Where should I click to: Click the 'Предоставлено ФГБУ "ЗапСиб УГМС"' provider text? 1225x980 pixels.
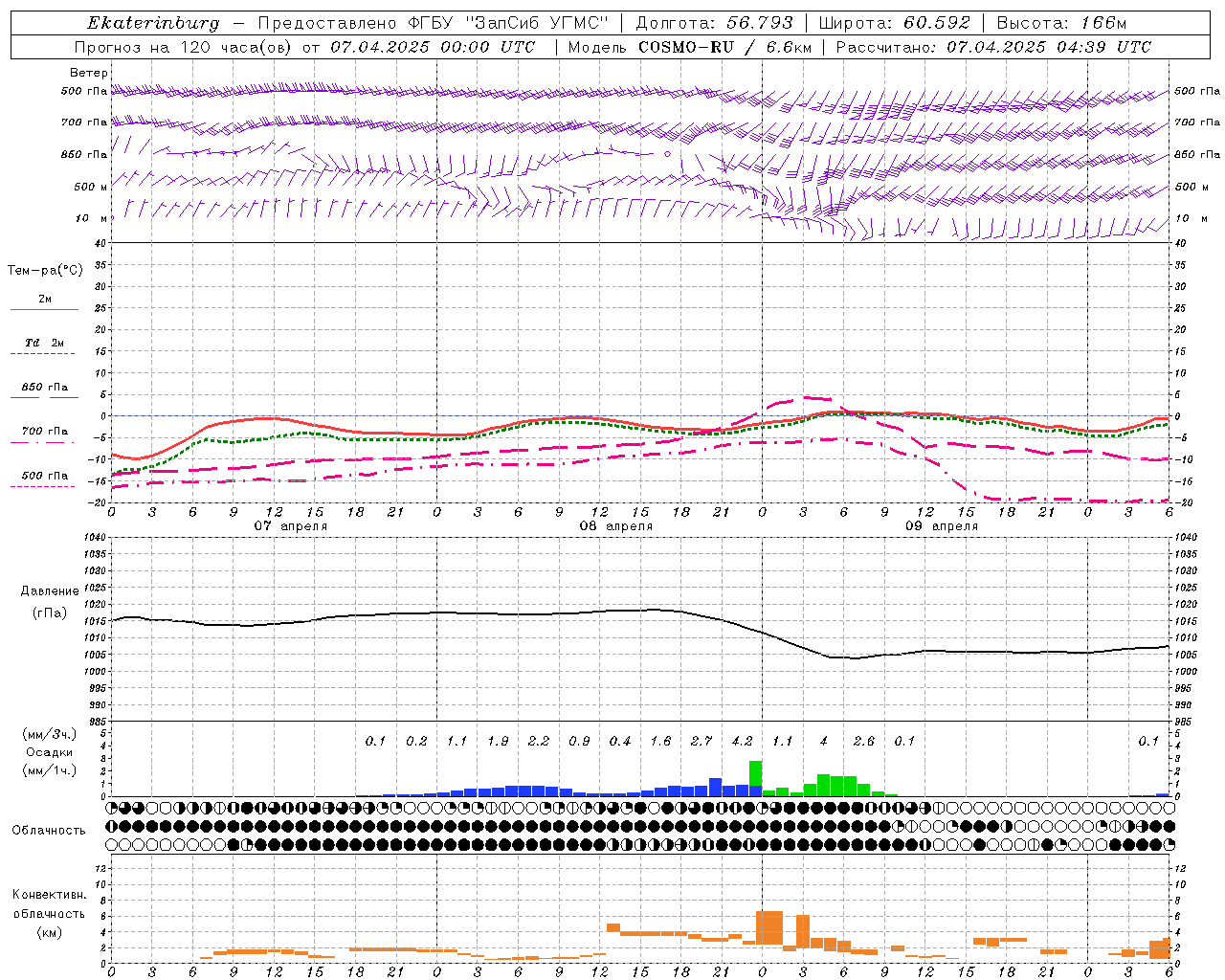pyautogui.click(x=434, y=23)
